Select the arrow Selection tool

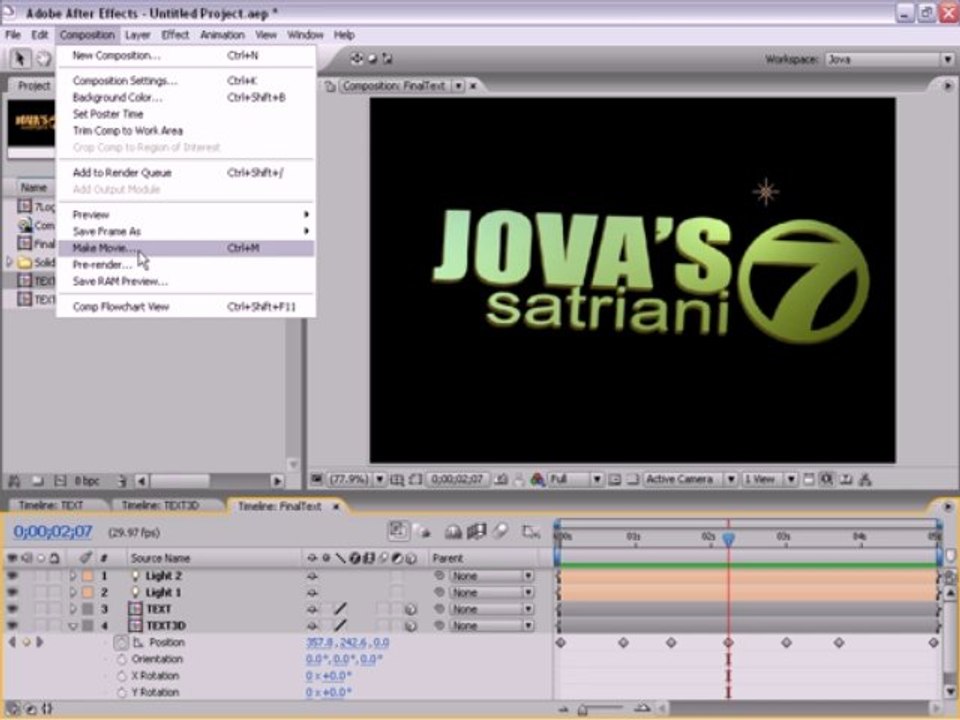[x=20, y=59]
